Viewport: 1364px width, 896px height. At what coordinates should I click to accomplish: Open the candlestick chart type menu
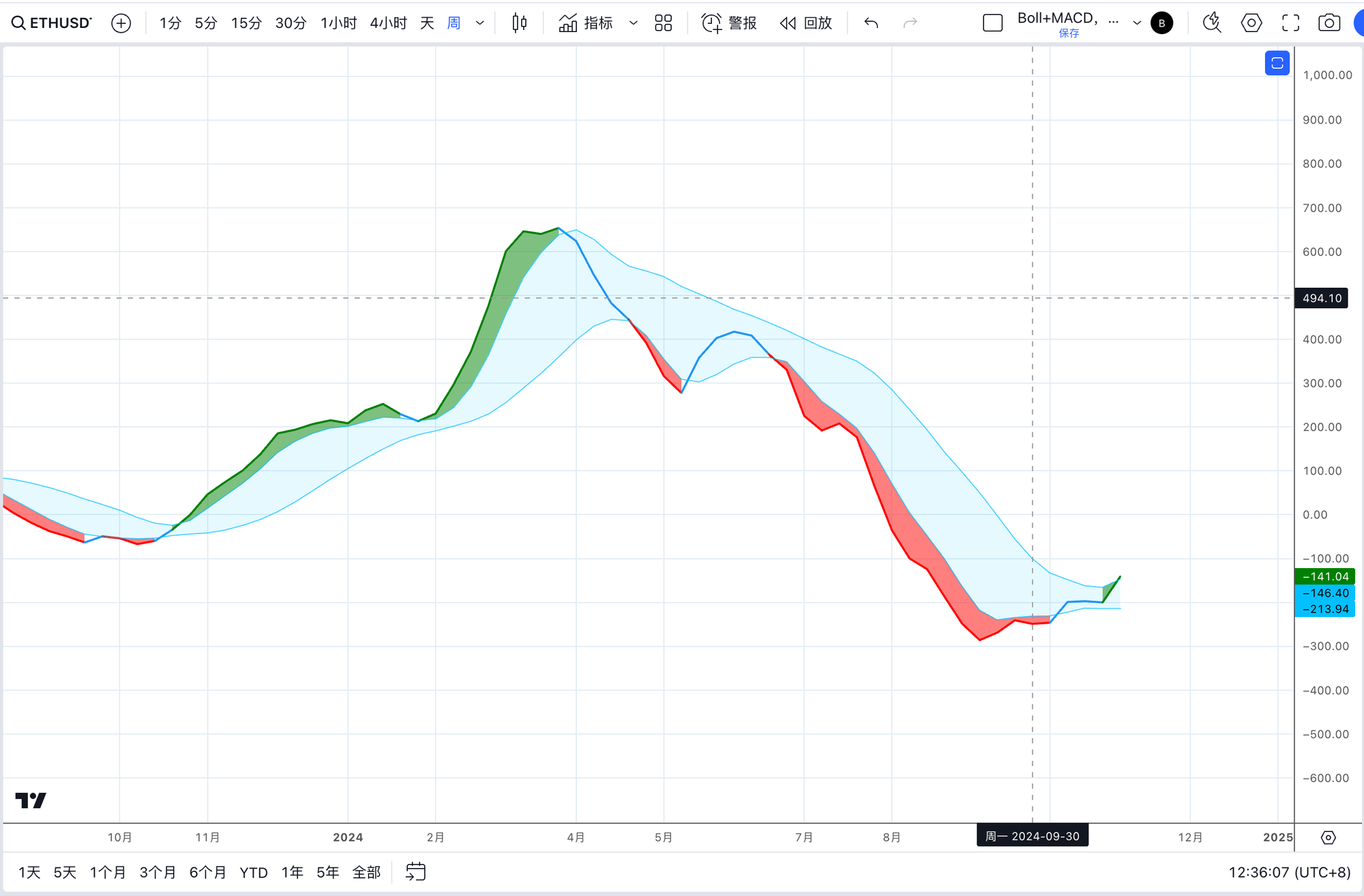click(x=519, y=23)
